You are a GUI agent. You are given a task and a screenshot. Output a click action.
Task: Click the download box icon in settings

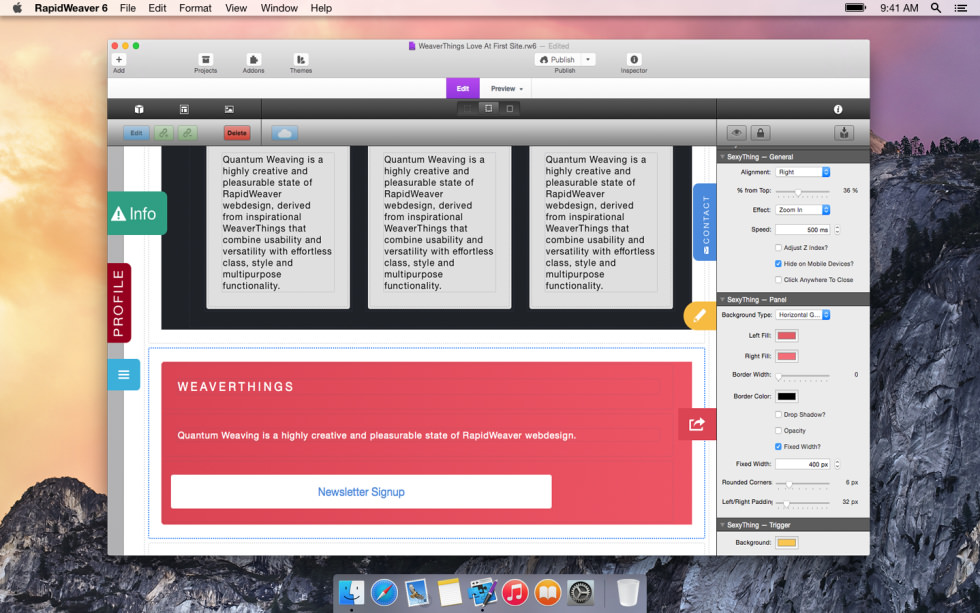point(844,133)
